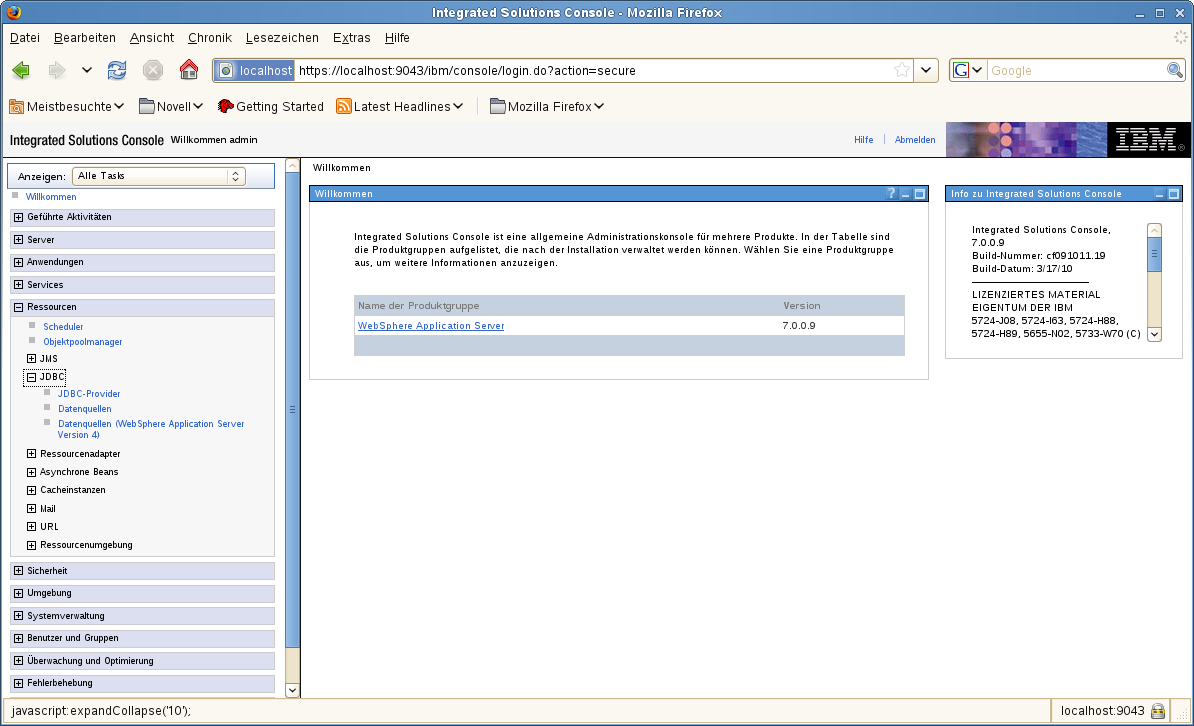The image size is (1194, 726).
Task: Open the Datei menu
Action: (x=24, y=37)
